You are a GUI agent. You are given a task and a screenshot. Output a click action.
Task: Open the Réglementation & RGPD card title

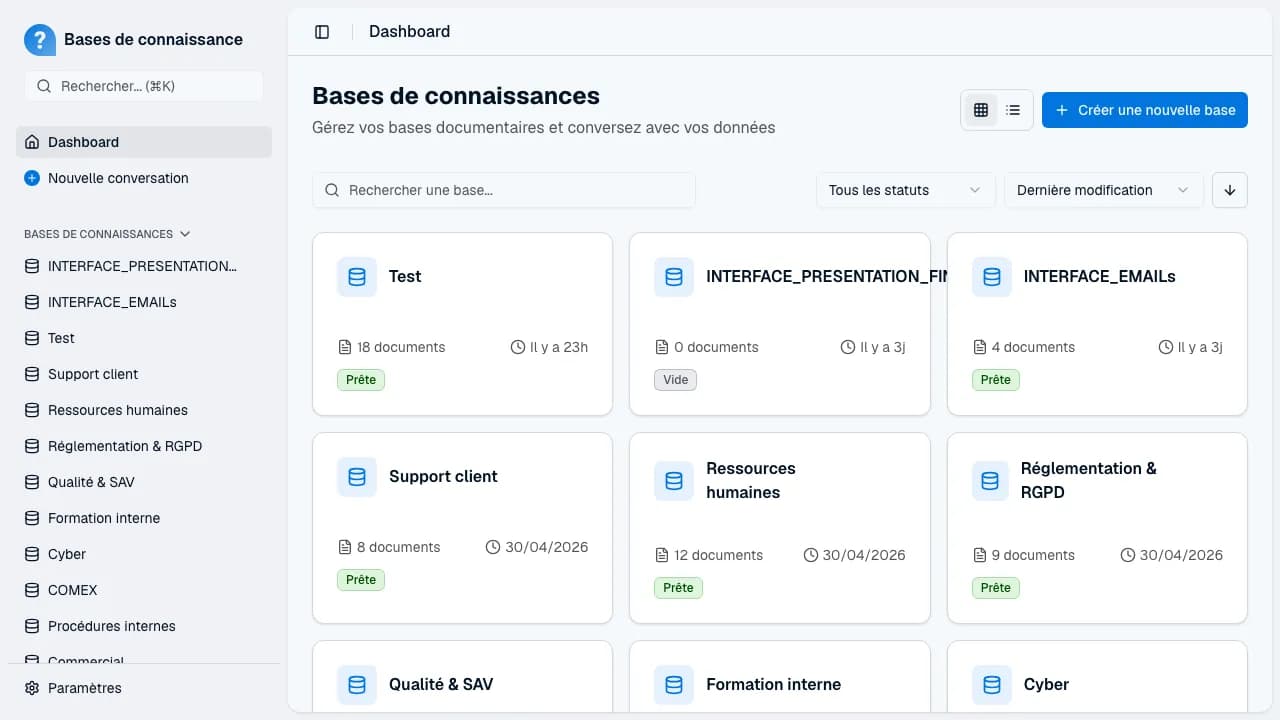click(x=1088, y=481)
